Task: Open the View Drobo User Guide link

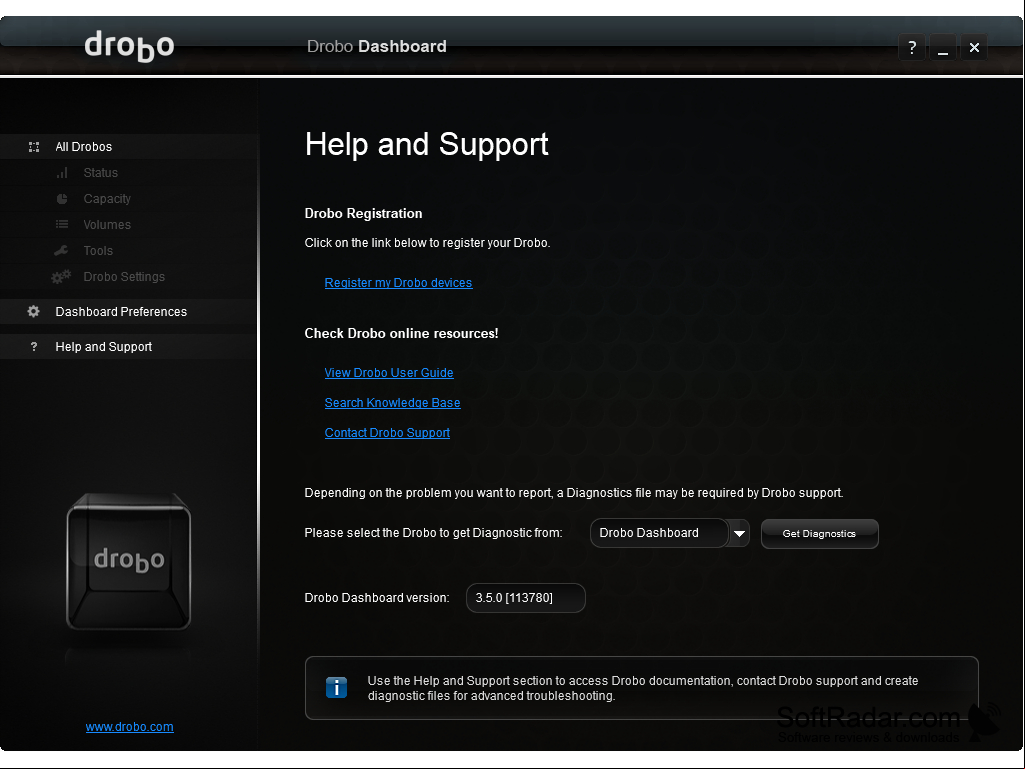Action: point(389,373)
